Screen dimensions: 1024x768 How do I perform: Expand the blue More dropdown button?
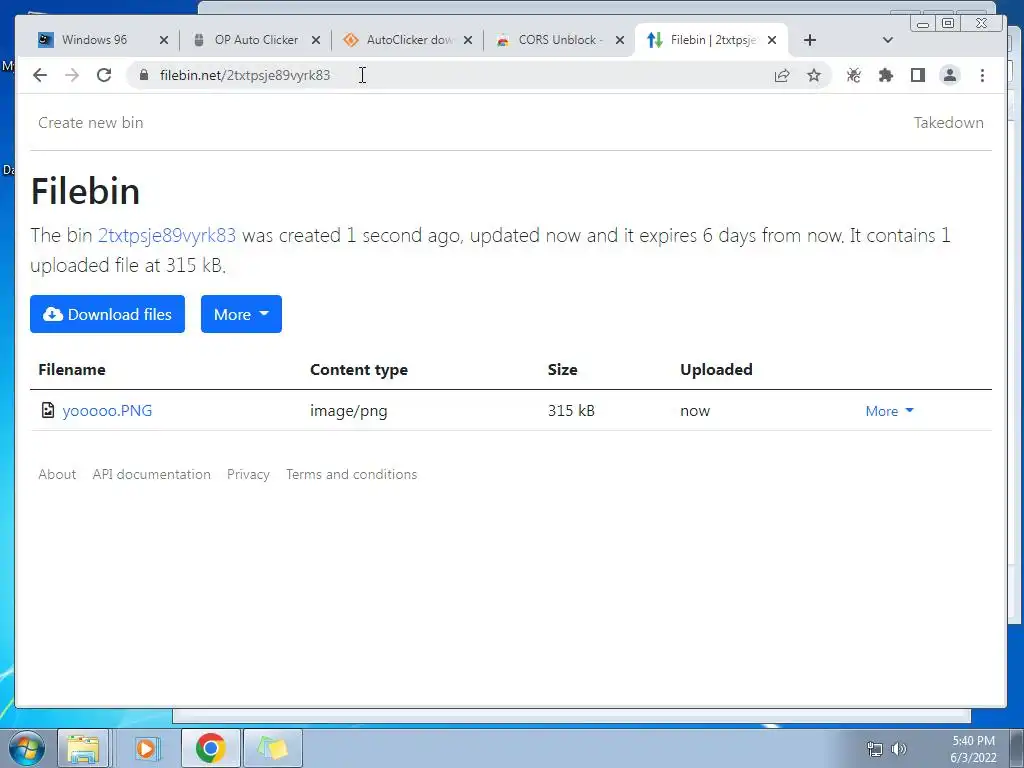(x=241, y=314)
